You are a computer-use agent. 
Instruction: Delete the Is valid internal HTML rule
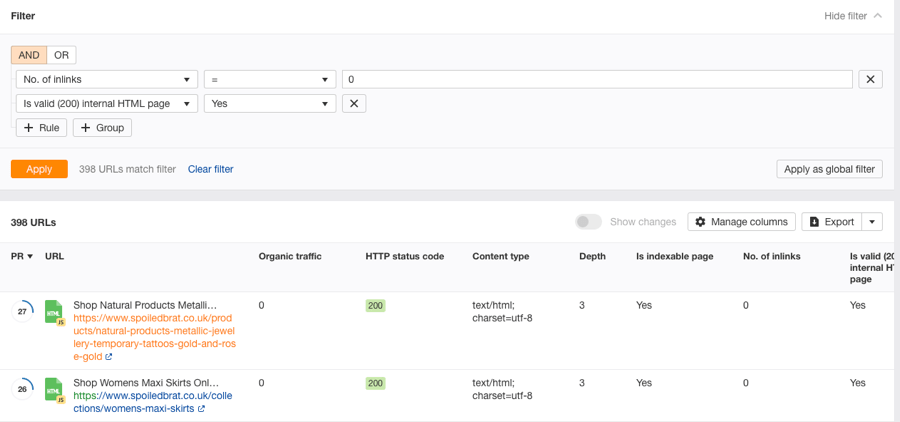pos(354,103)
